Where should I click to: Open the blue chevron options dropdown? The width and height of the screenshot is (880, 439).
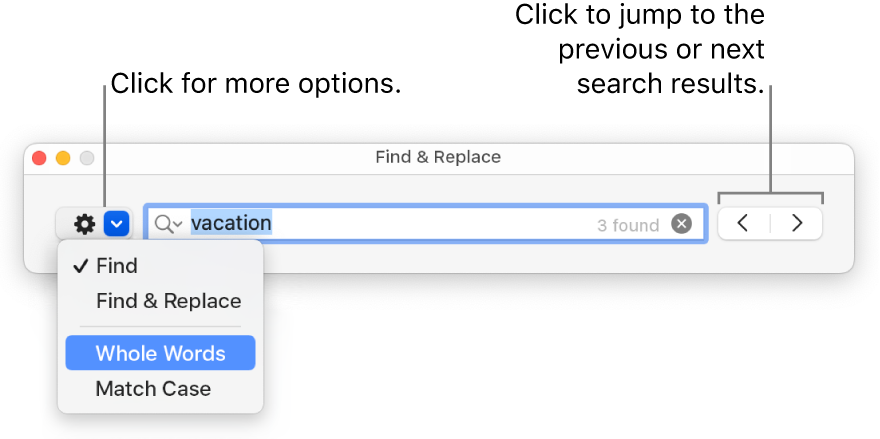tap(117, 224)
